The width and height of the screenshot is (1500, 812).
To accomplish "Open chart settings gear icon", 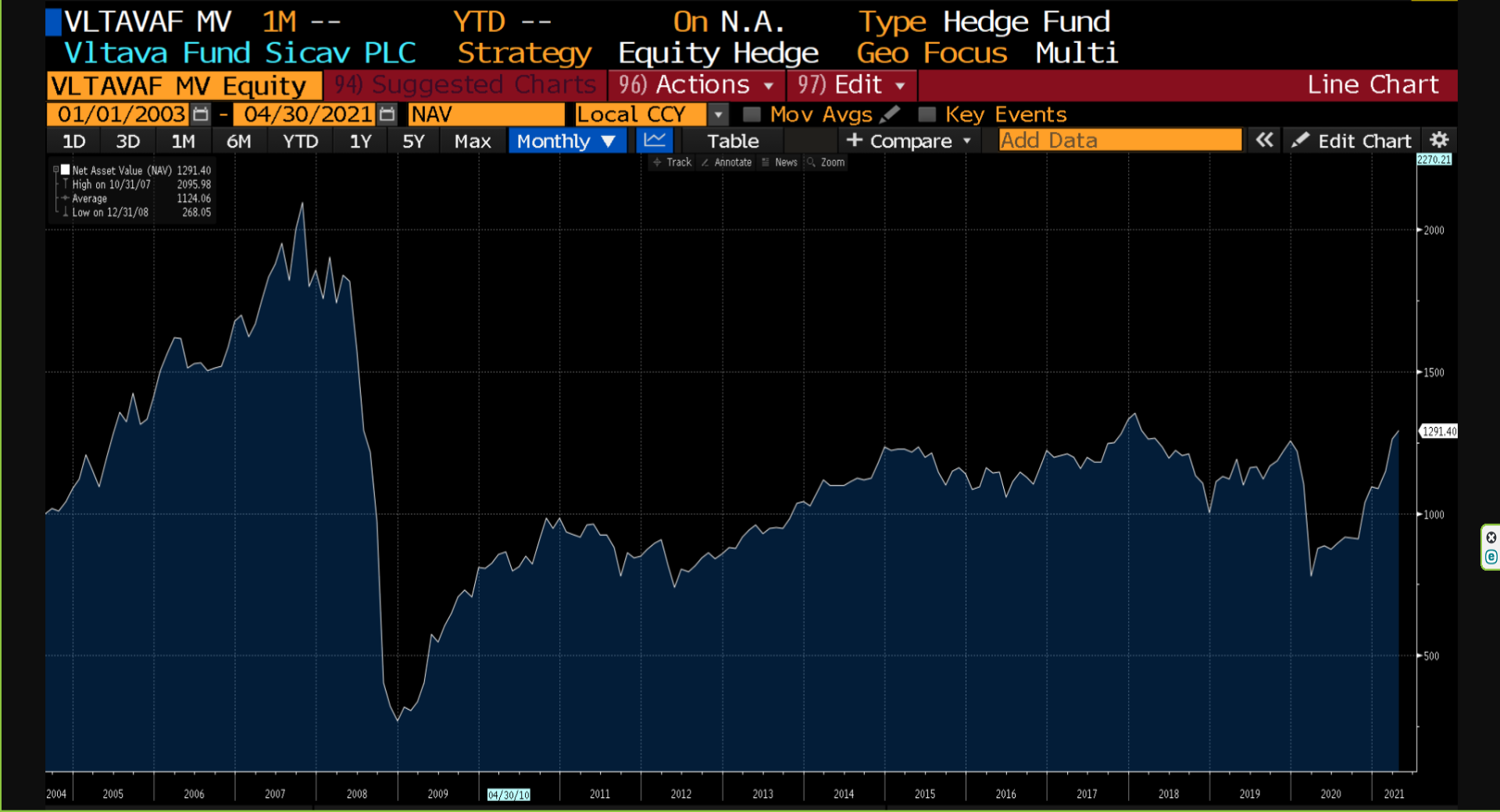I will [x=1439, y=141].
